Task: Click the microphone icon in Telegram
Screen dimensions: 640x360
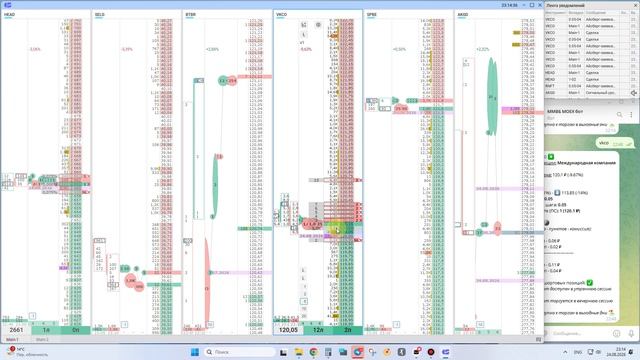Action: (x=631, y=333)
